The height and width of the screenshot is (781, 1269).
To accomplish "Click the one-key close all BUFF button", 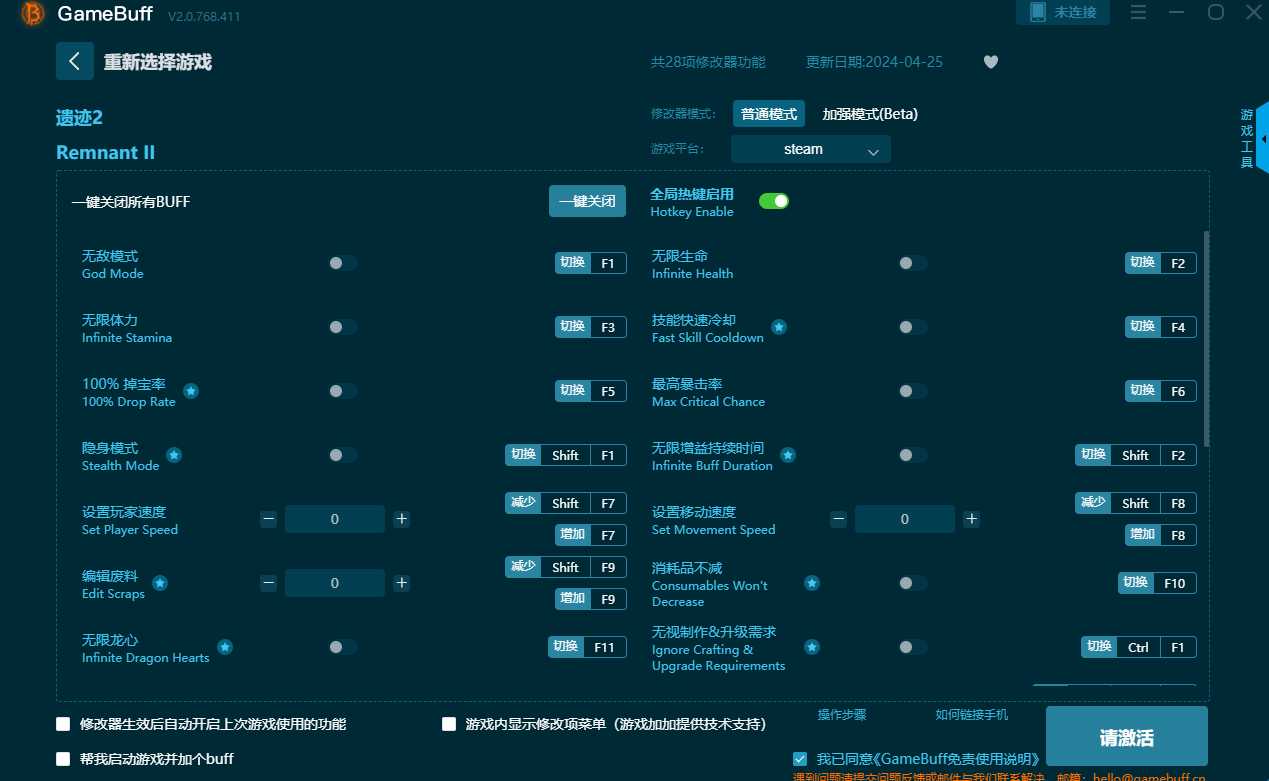I will click(588, 201).
